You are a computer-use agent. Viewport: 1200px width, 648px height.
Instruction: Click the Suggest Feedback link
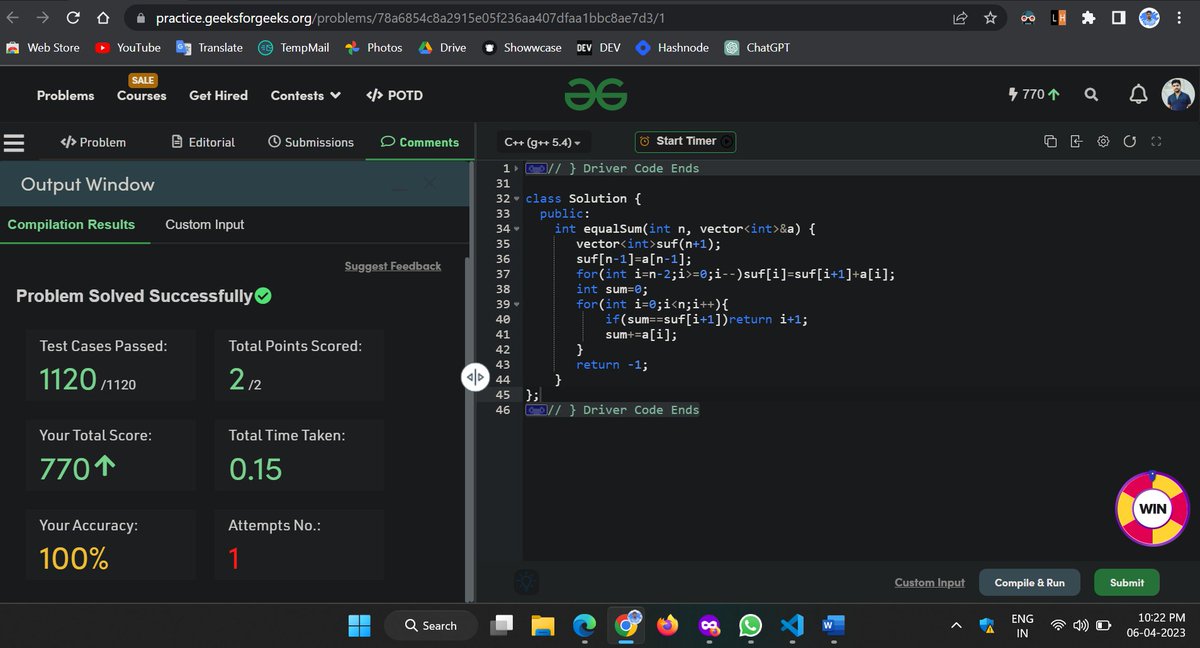pos(393,266)
